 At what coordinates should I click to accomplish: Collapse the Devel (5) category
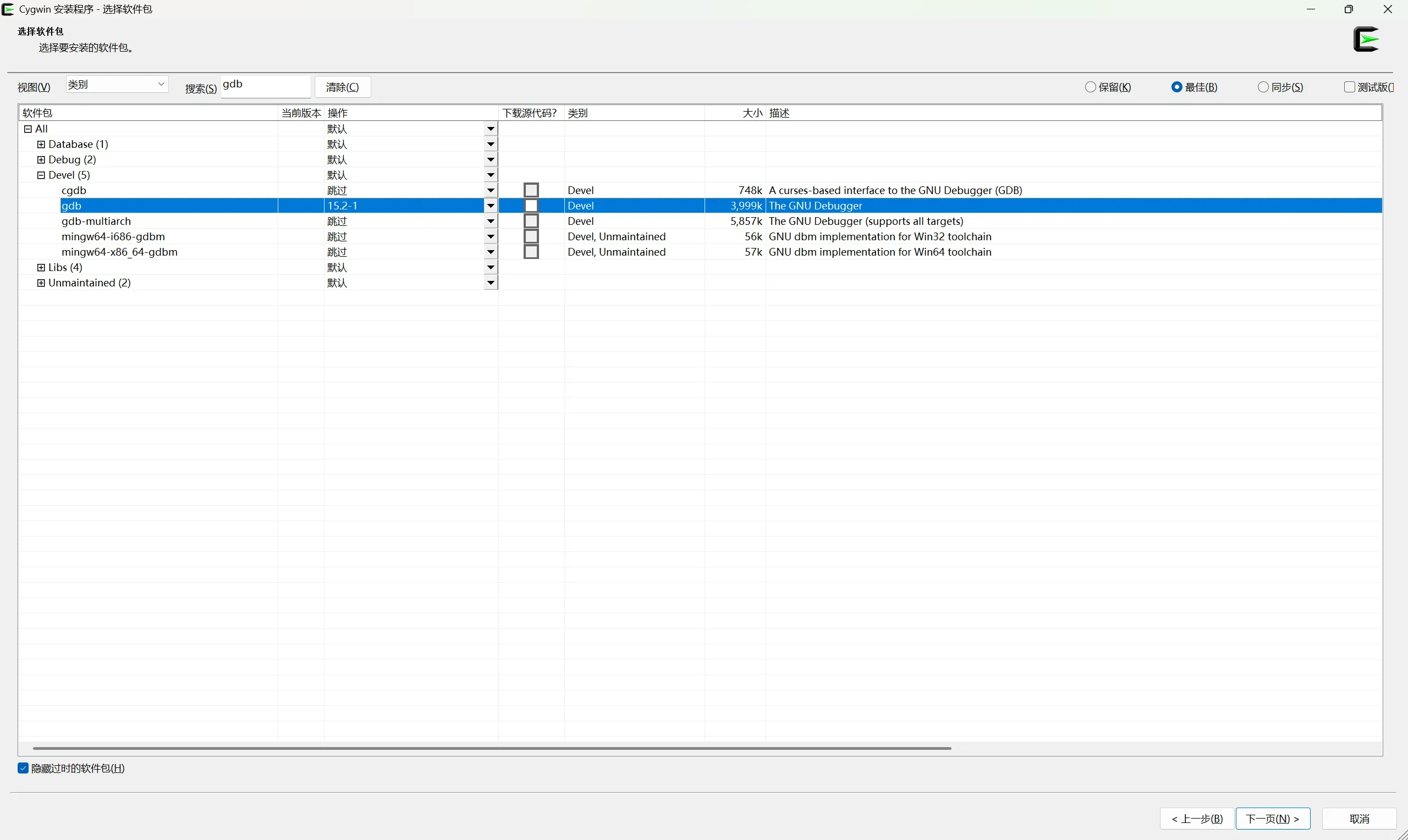[41, 175]
